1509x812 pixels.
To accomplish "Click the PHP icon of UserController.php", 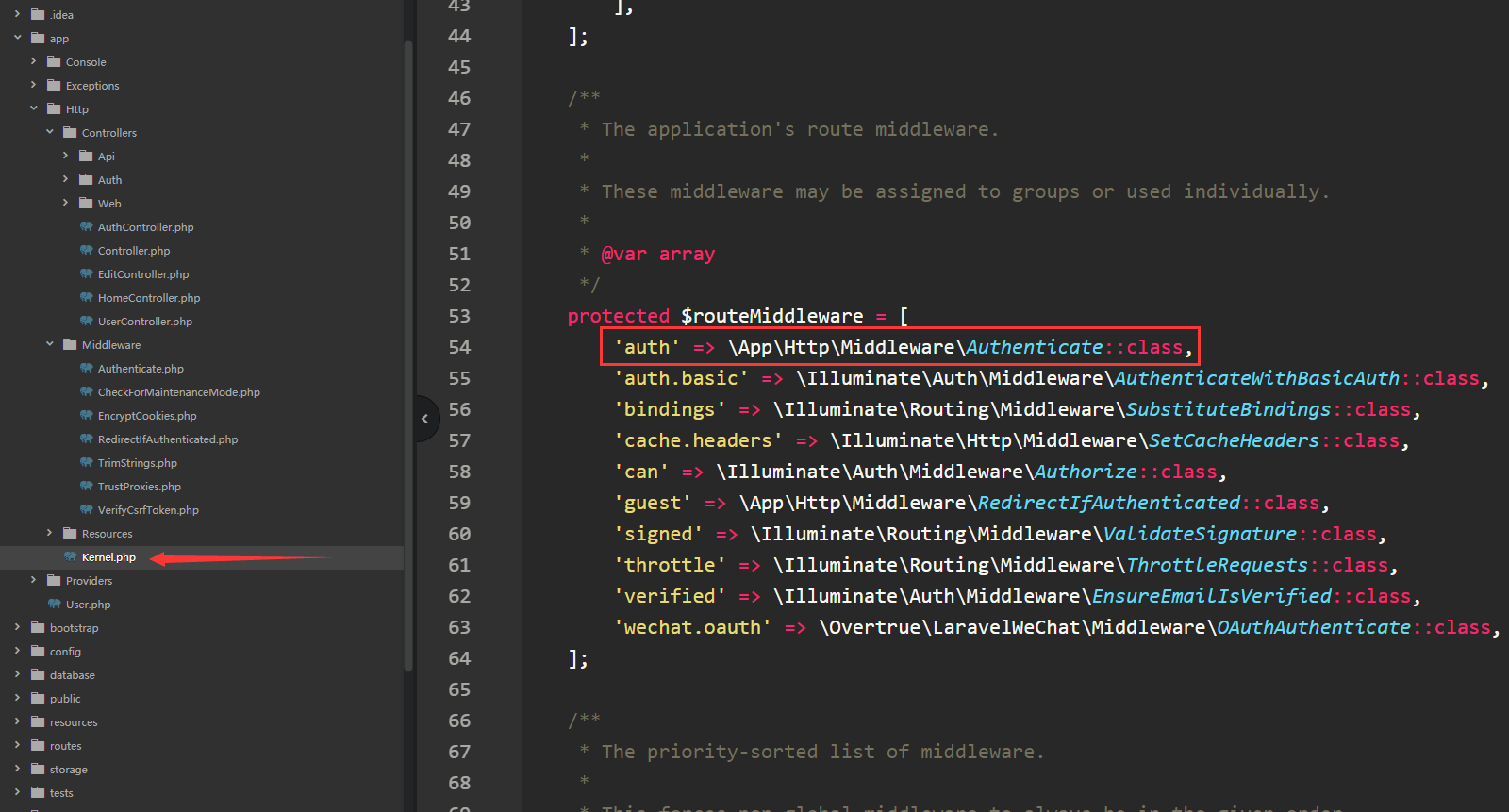I will [86, 321].
